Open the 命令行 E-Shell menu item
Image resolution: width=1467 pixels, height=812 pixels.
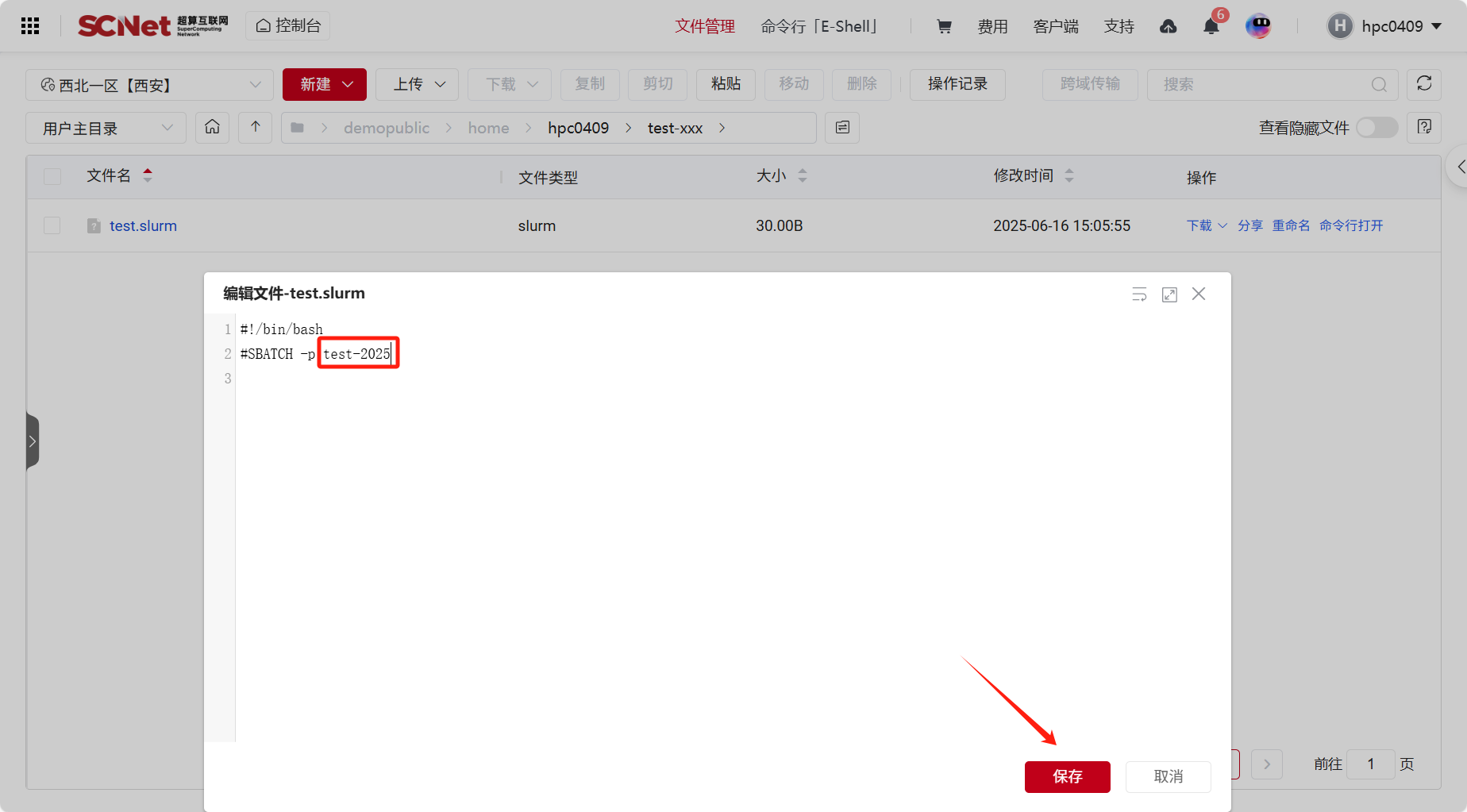click(819, 26)
